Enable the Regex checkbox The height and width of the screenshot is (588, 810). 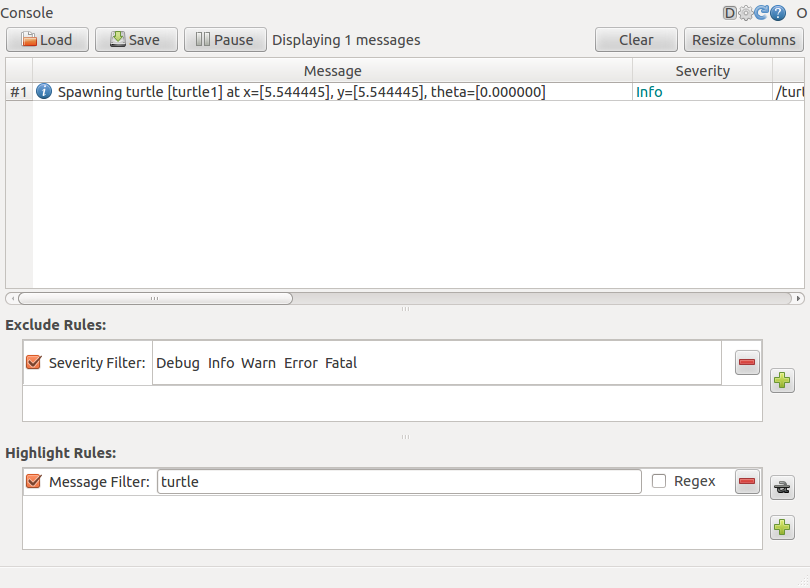pos(659,482)
